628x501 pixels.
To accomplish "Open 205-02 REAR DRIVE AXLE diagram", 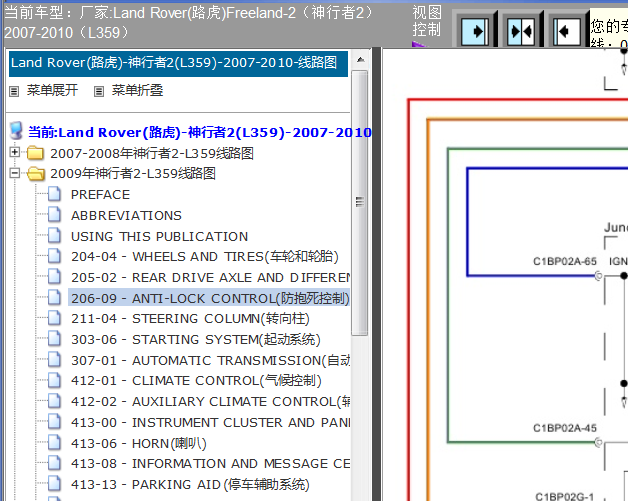I will pyautogui.click(x=210, y=278).
